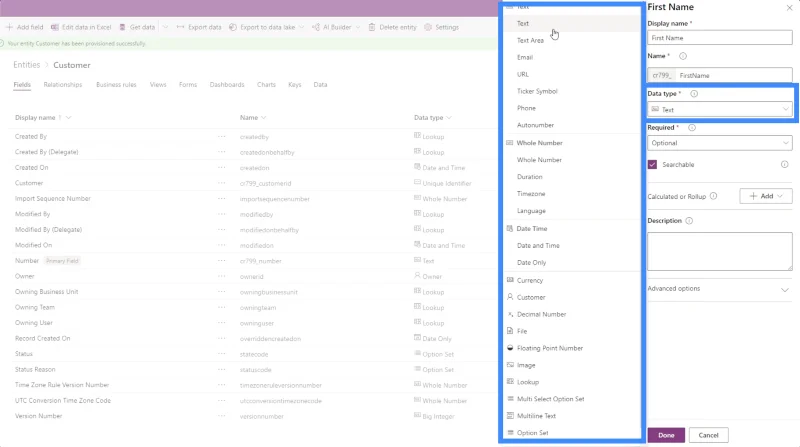Toggle the Searchable checkbox
The image size is (800, 447).
click(652, 164)
